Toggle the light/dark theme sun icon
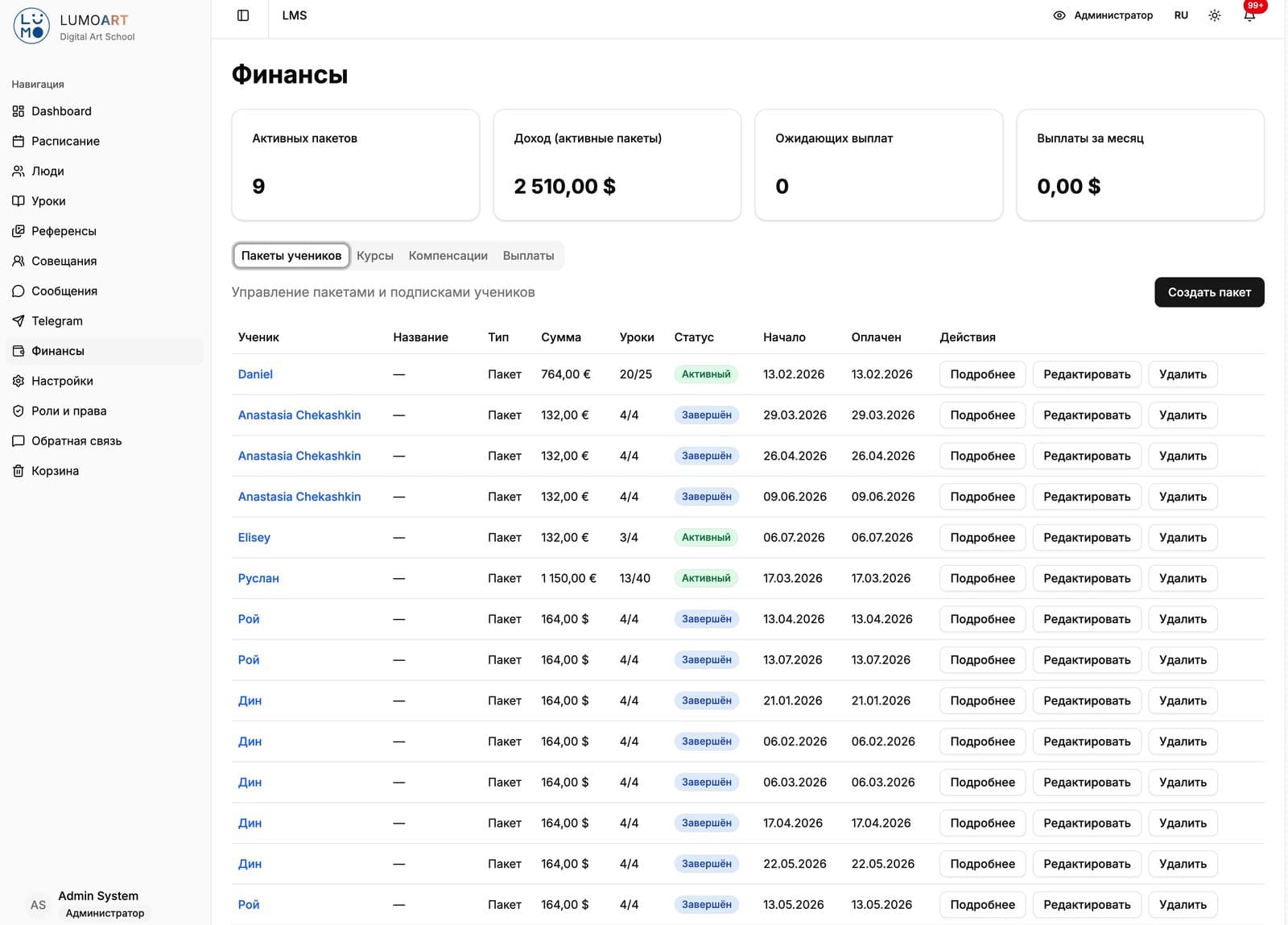 [x=1215, y=15]
